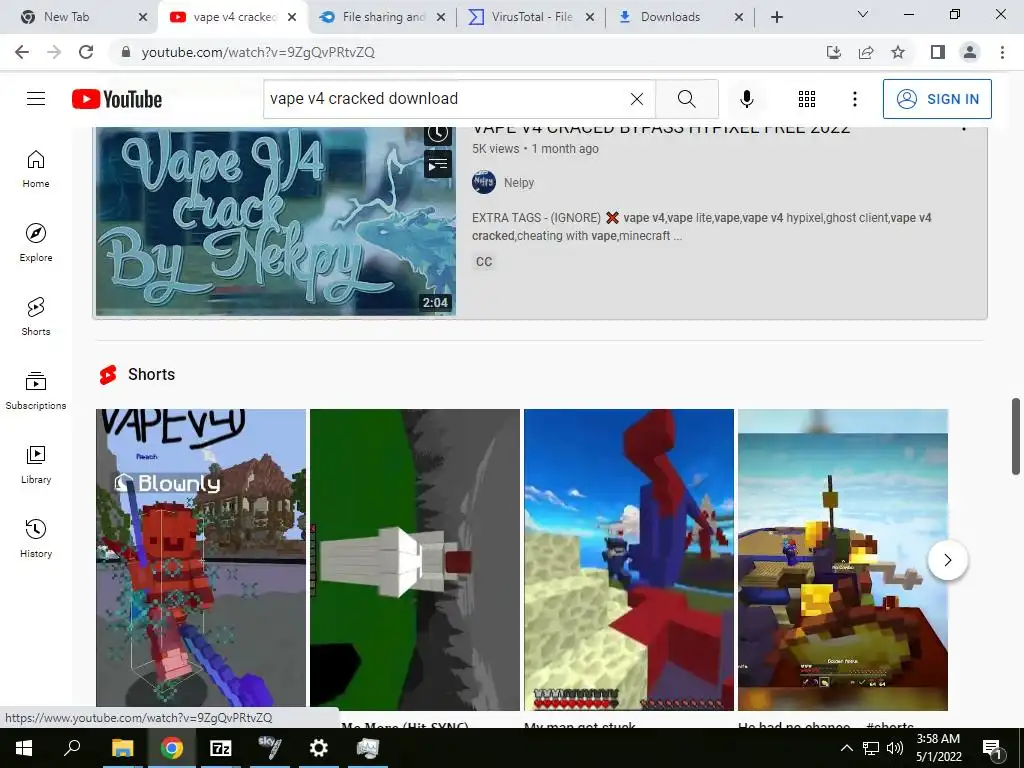The width and height of the screenshot is (1024, 768).
Task: Go to Home in sidebar
Action: [x=36, y=169]
